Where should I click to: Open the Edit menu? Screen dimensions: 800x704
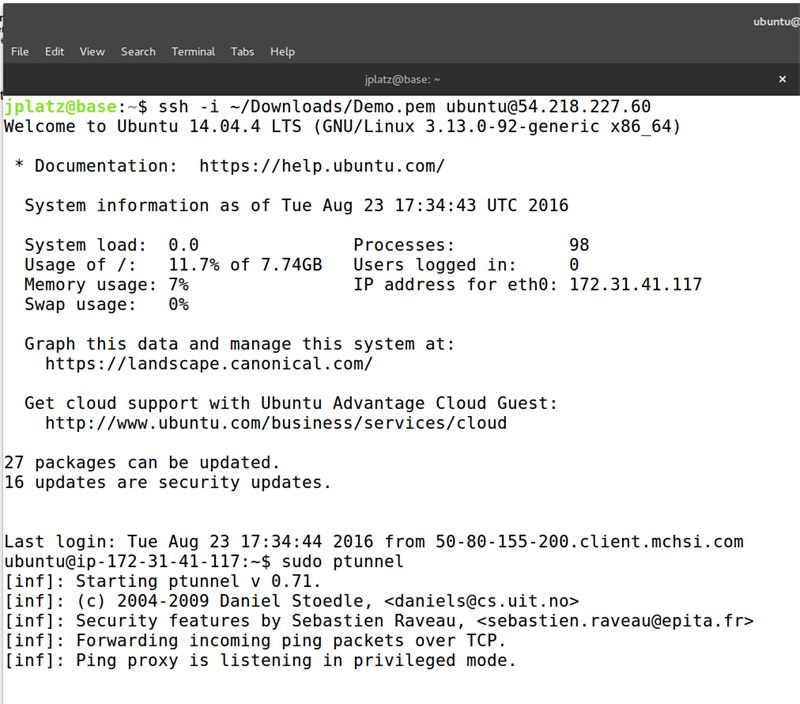(54, 52)
